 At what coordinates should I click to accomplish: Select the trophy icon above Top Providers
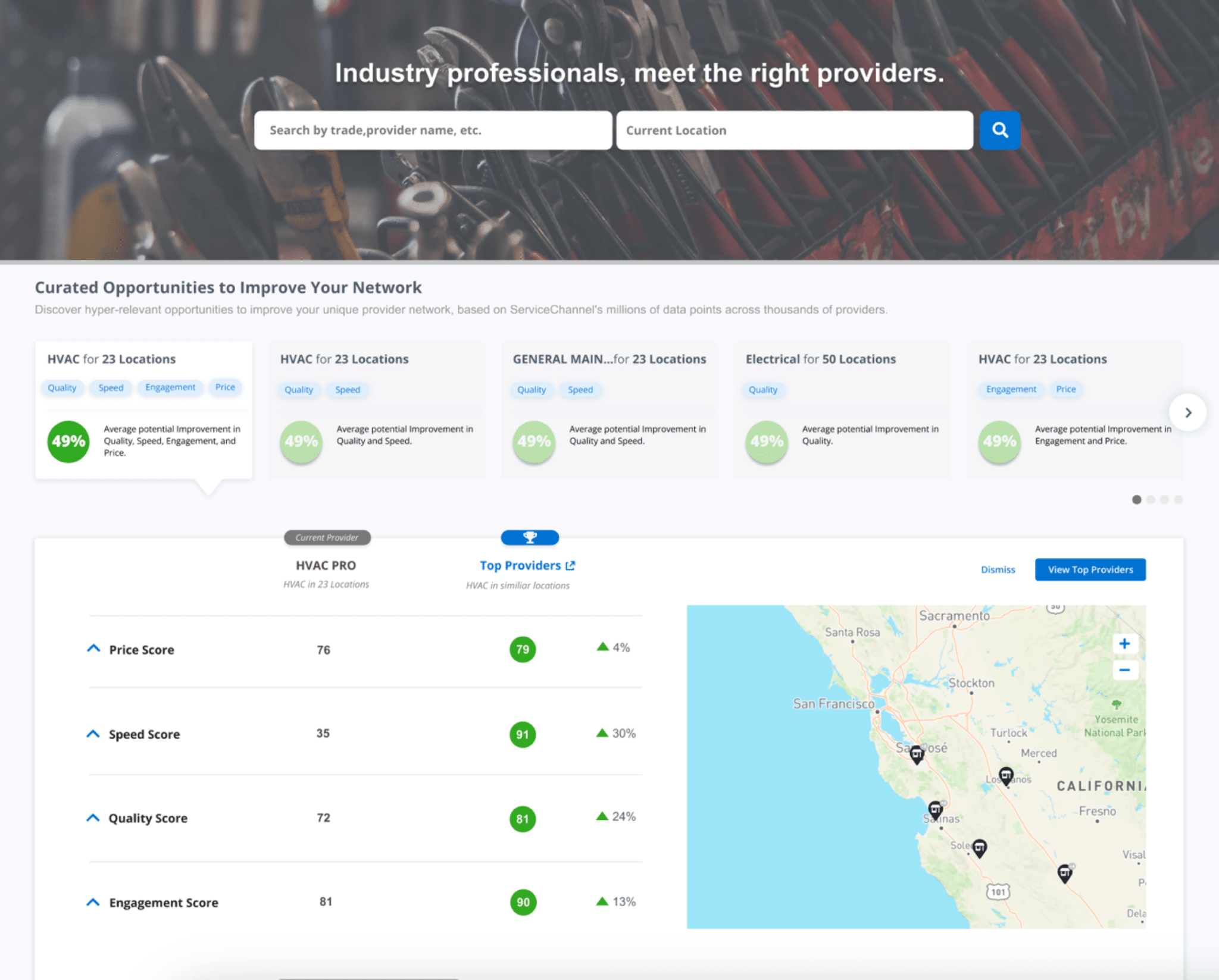pos(529,537)
